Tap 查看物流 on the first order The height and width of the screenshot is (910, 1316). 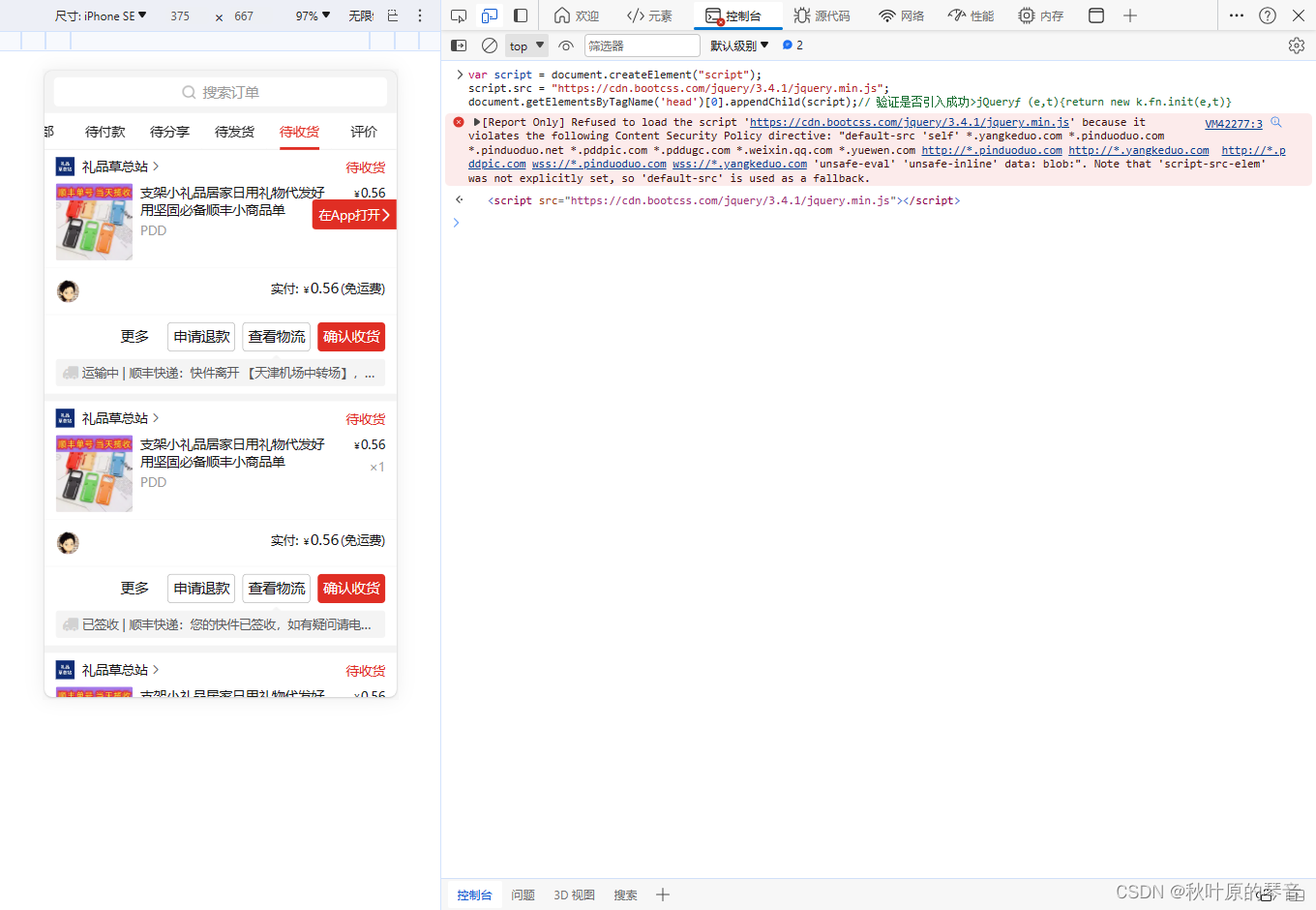click(276, 336)
